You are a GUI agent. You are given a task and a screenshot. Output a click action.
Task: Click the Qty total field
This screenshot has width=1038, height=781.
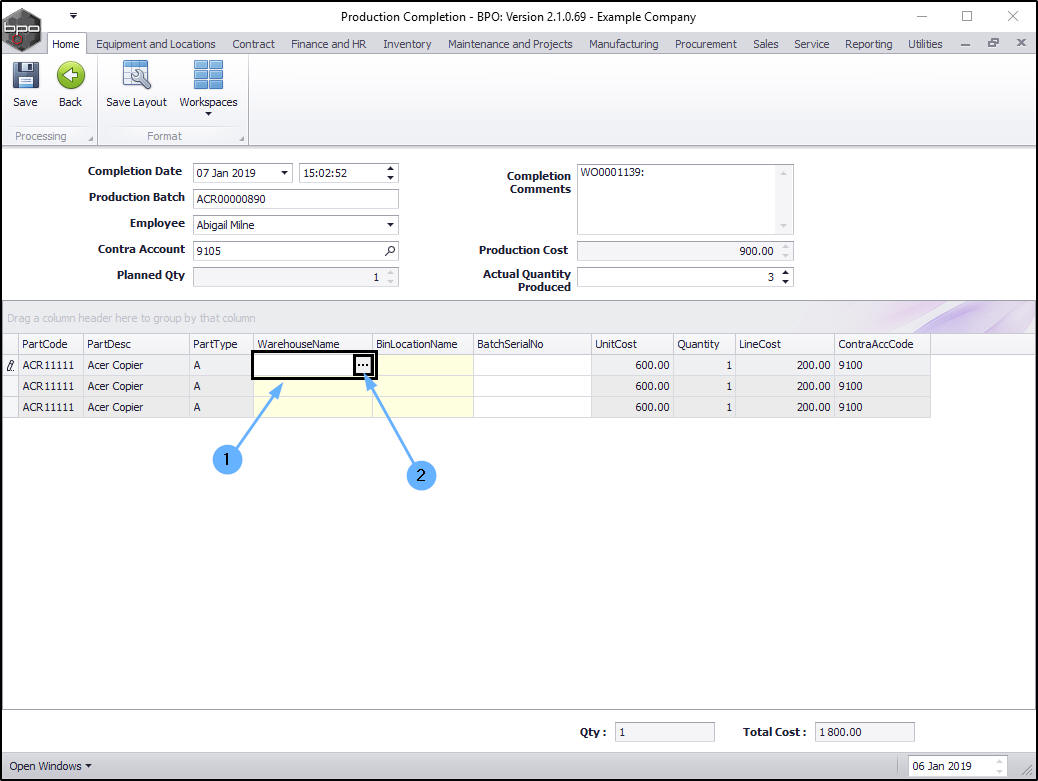pyautogui.click(x=664, y=732)
